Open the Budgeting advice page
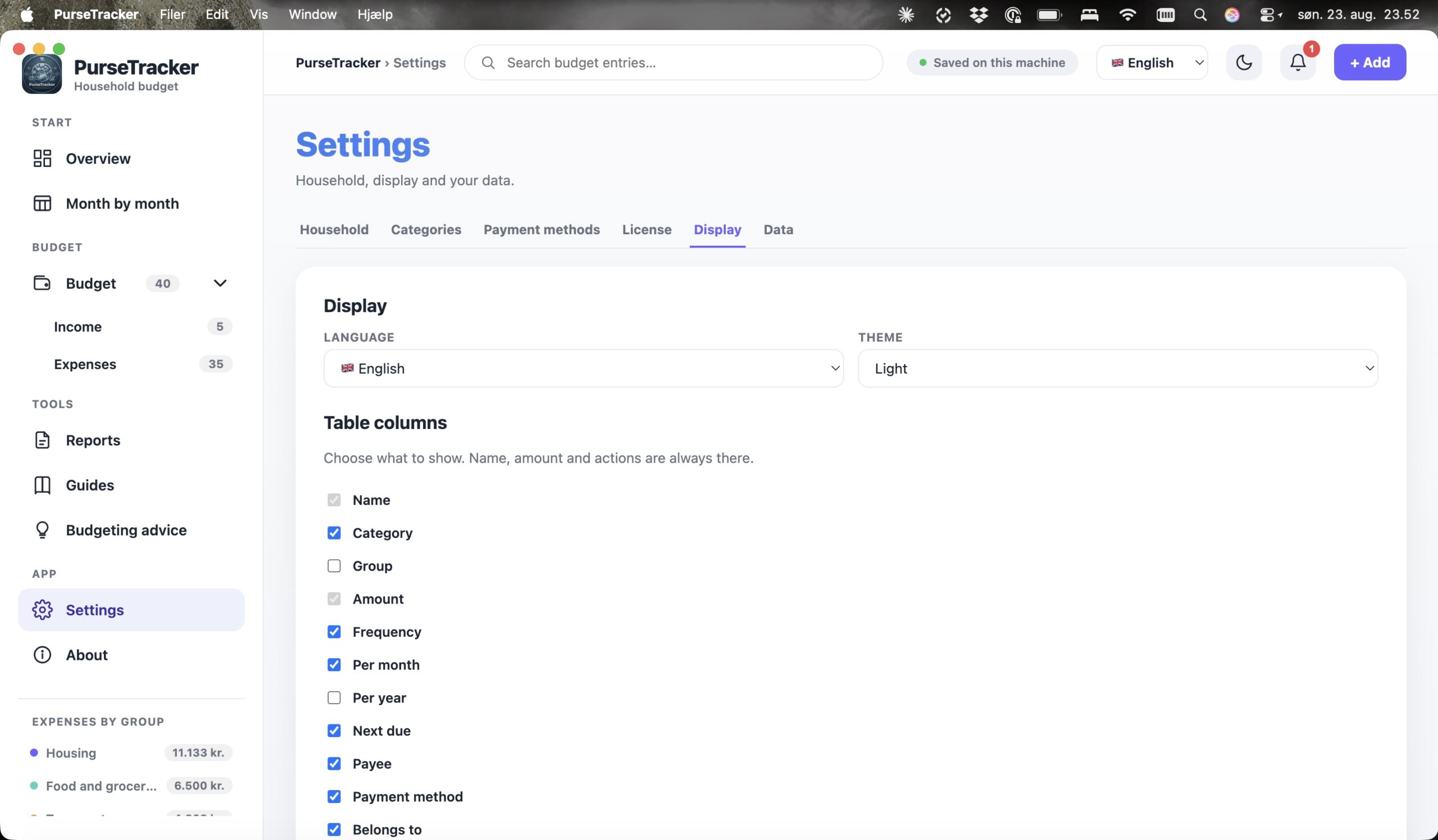The height and width of the screenshot is (840, 1438). [131, 531]
